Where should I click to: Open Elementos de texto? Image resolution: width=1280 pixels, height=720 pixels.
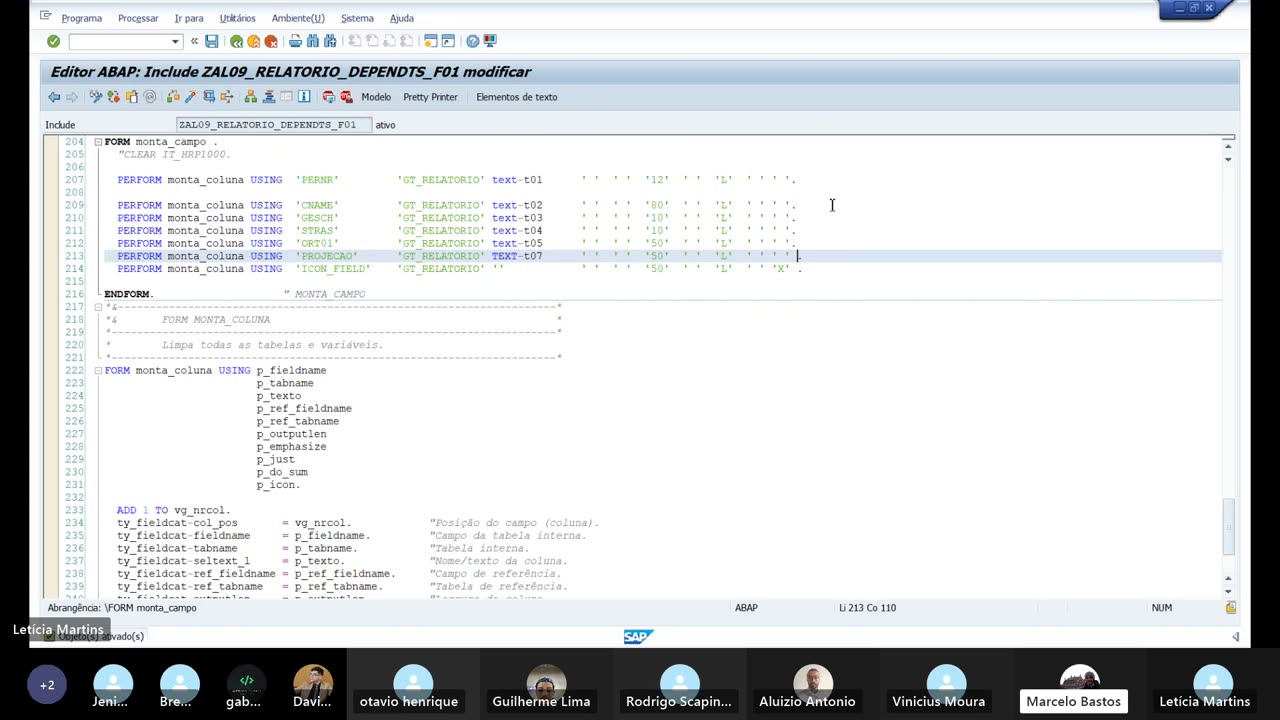click(516, 97)
